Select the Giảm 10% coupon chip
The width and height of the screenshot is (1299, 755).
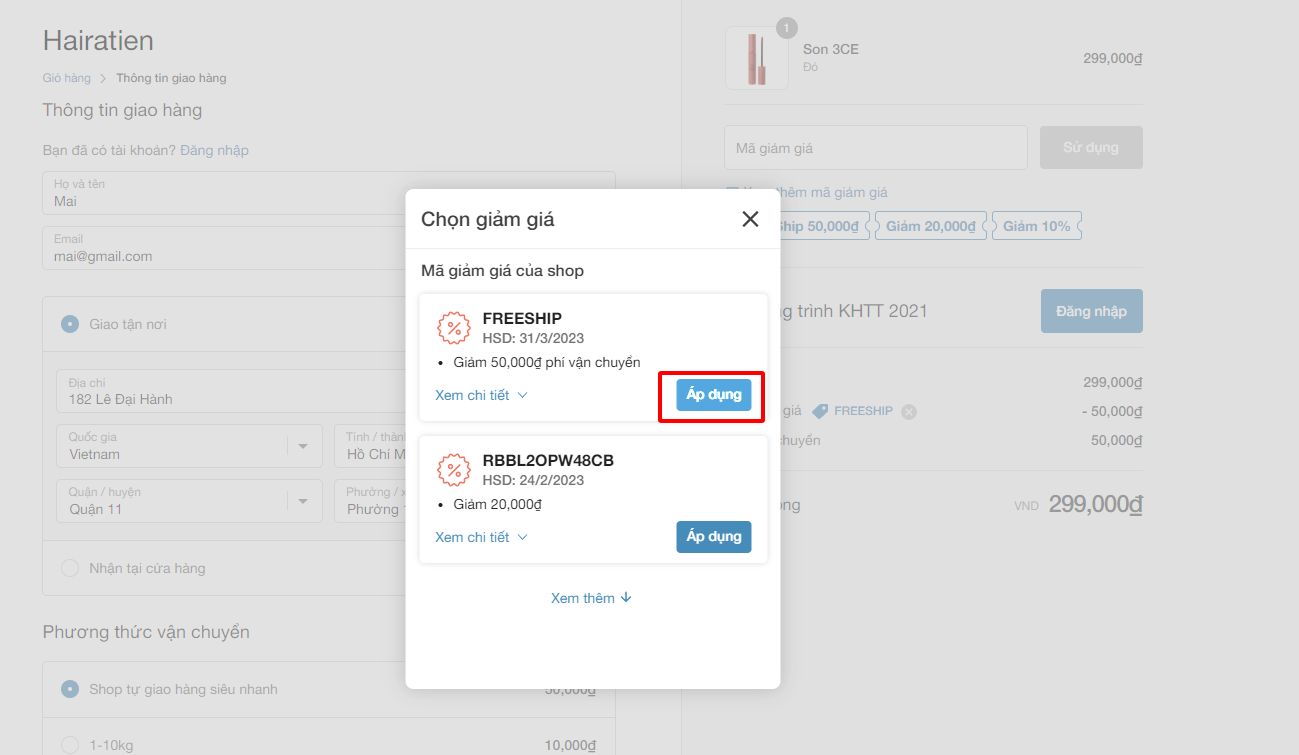[x=1036, y=226]
